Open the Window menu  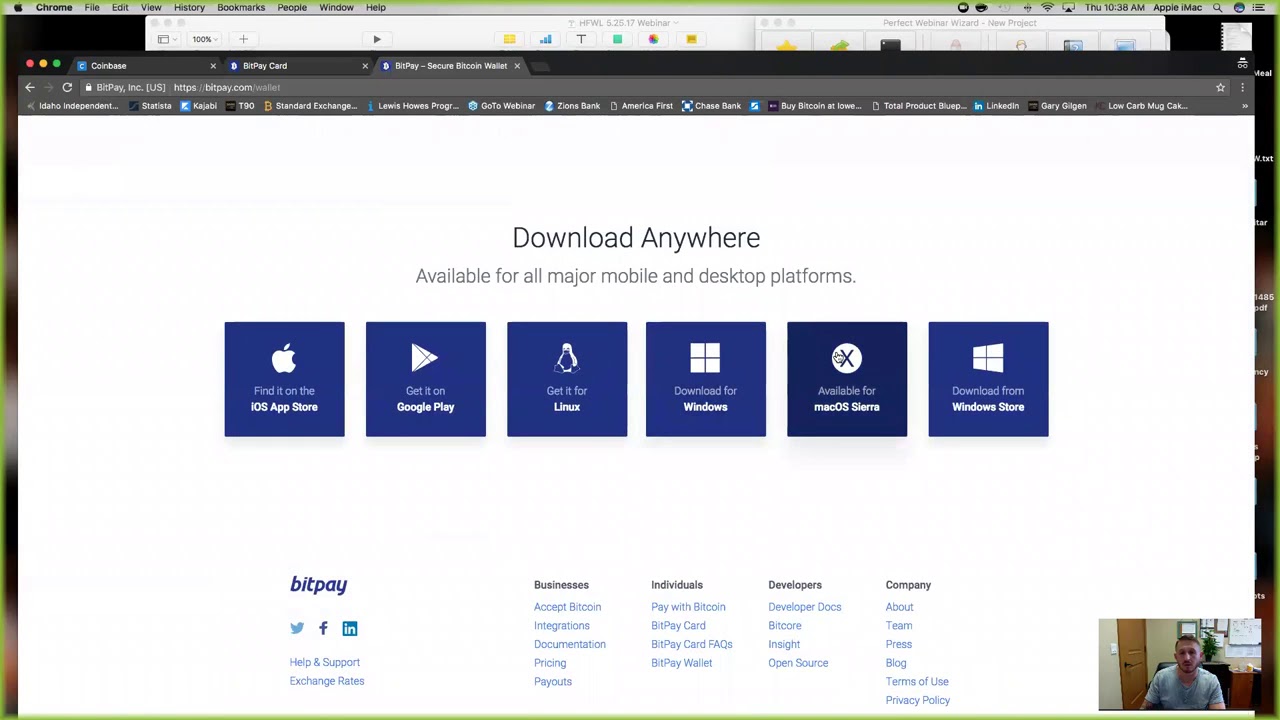(x=337, y=7)
